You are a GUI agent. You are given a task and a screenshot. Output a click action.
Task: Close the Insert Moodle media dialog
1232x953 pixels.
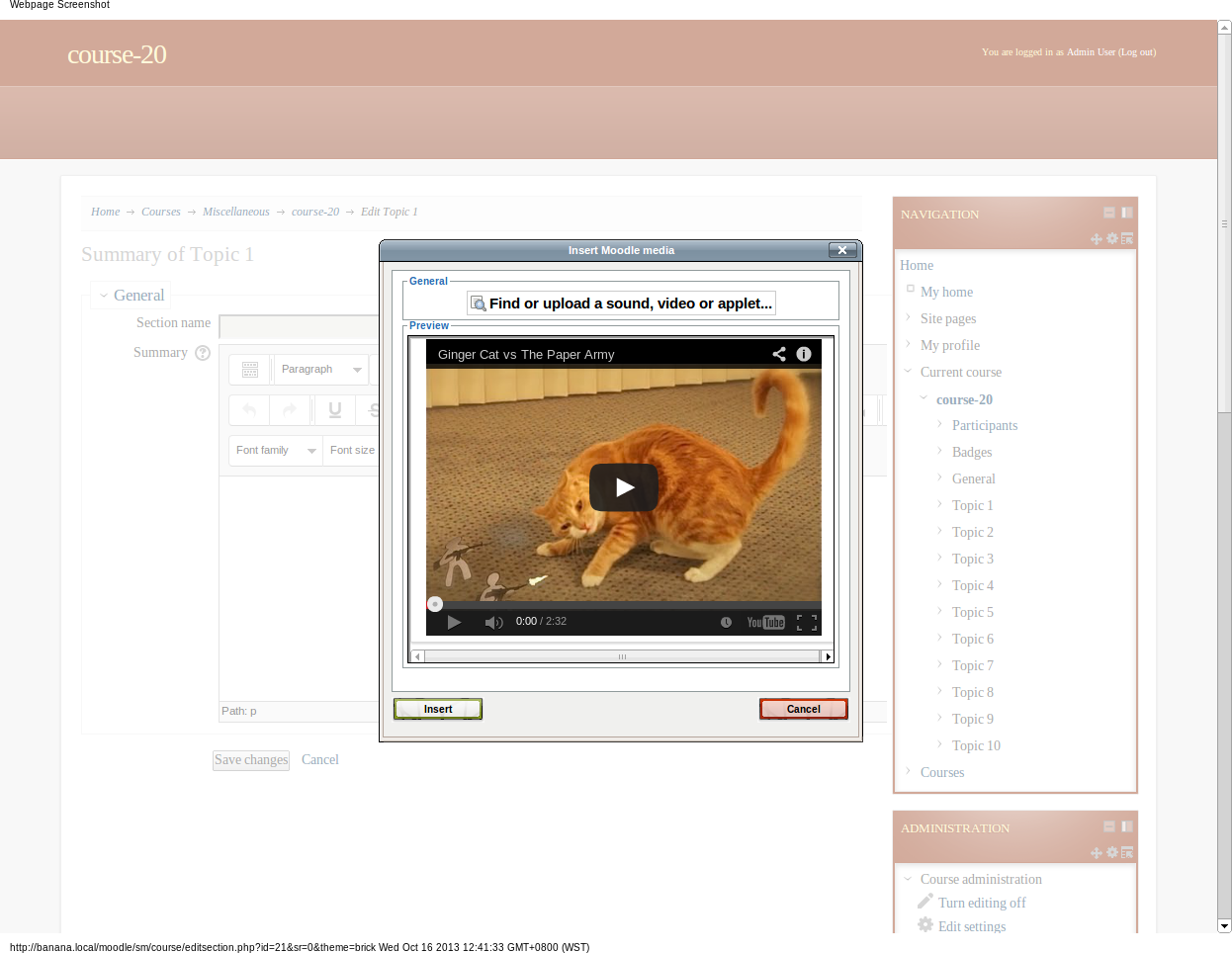(x=842, y=250)
